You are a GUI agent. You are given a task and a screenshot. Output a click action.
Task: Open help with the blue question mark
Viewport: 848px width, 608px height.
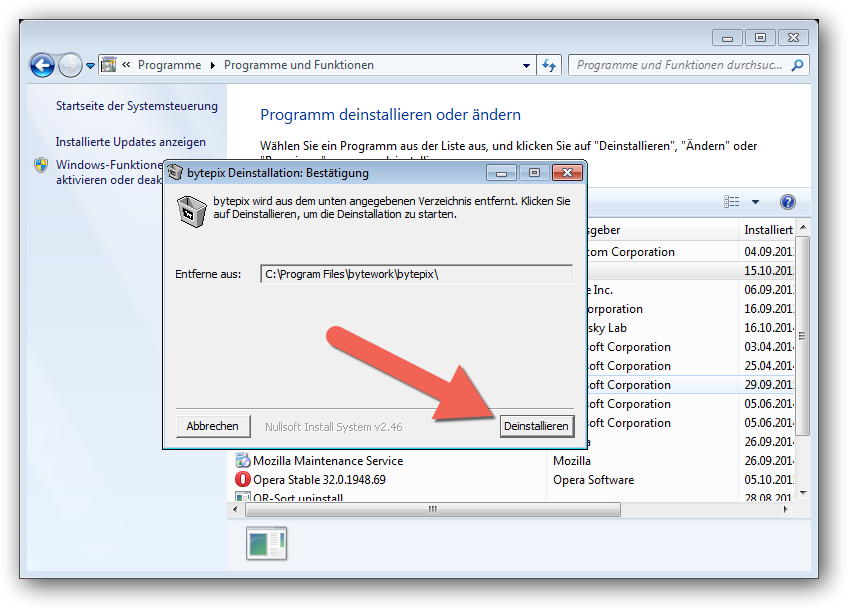(788, 202)
